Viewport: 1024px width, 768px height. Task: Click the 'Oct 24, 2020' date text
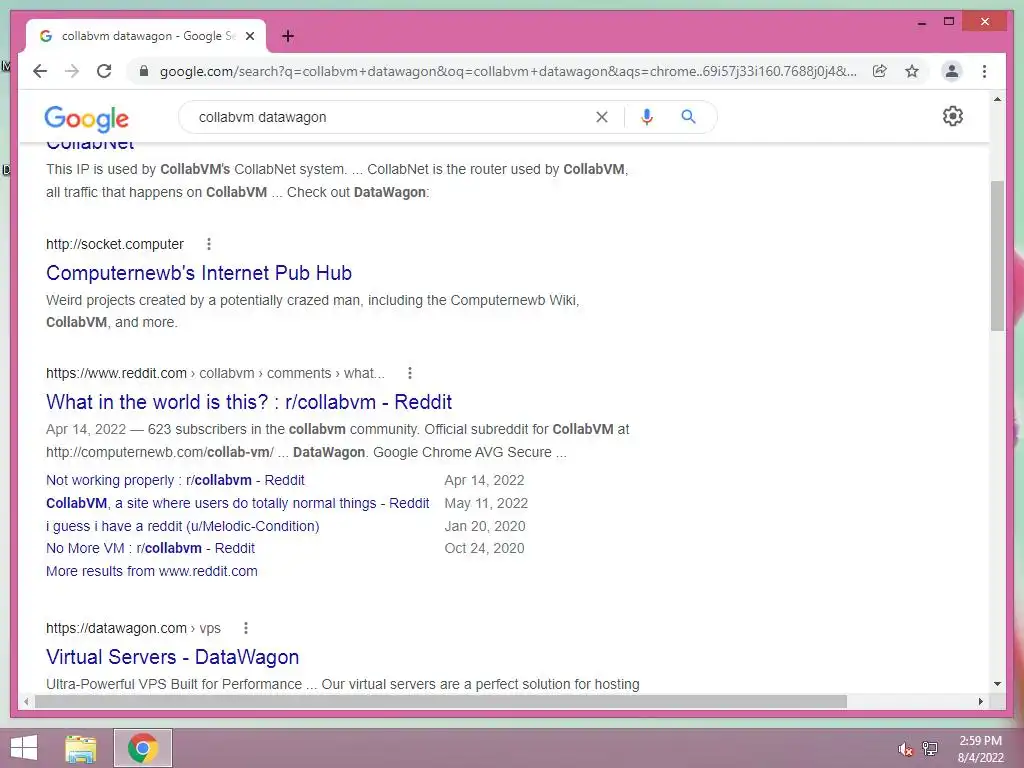[484, 549]
